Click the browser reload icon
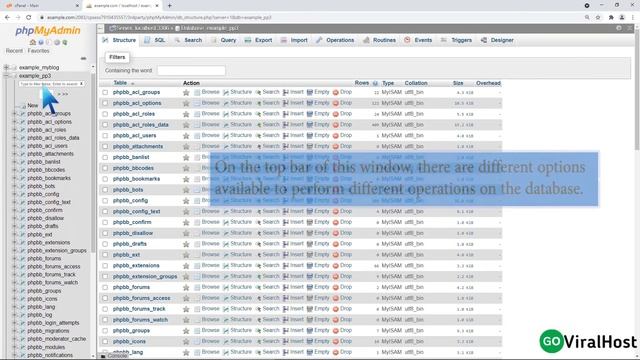 click(29, 18)
